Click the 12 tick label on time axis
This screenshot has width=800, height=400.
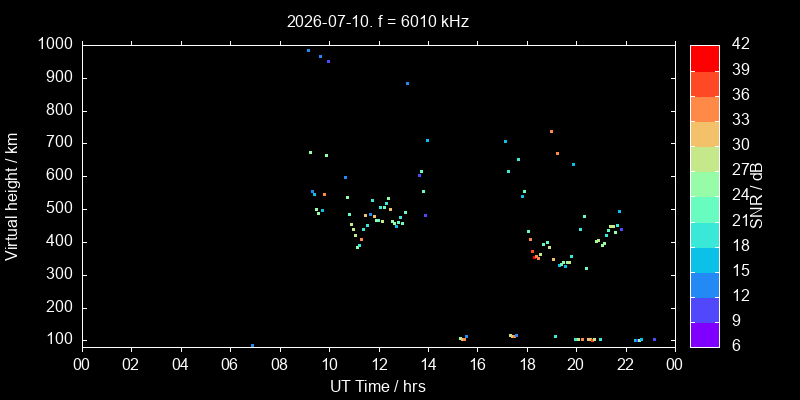379,364
